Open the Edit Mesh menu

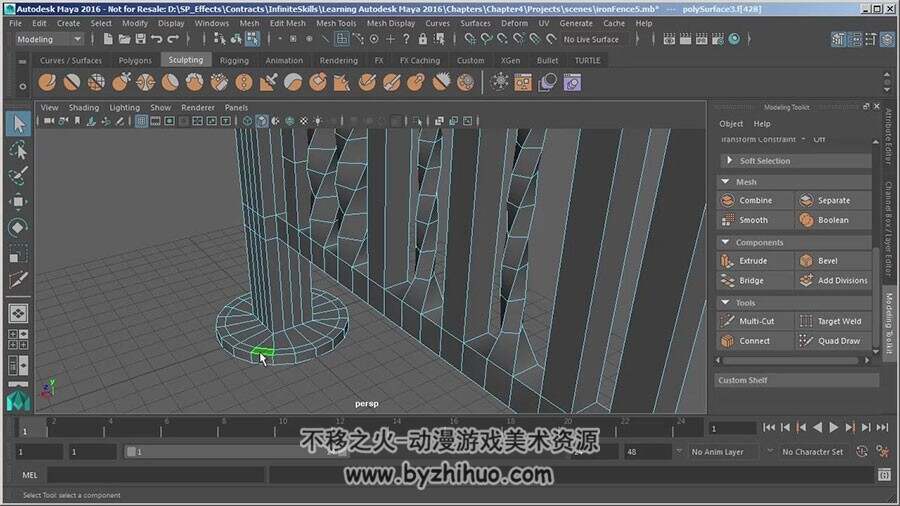tap(288, 24)
